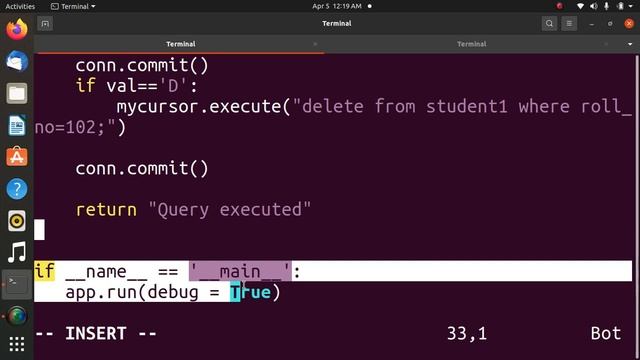Switch to the second Terminal tab
This screenshot has height=360, width=640.
point(471,44)
